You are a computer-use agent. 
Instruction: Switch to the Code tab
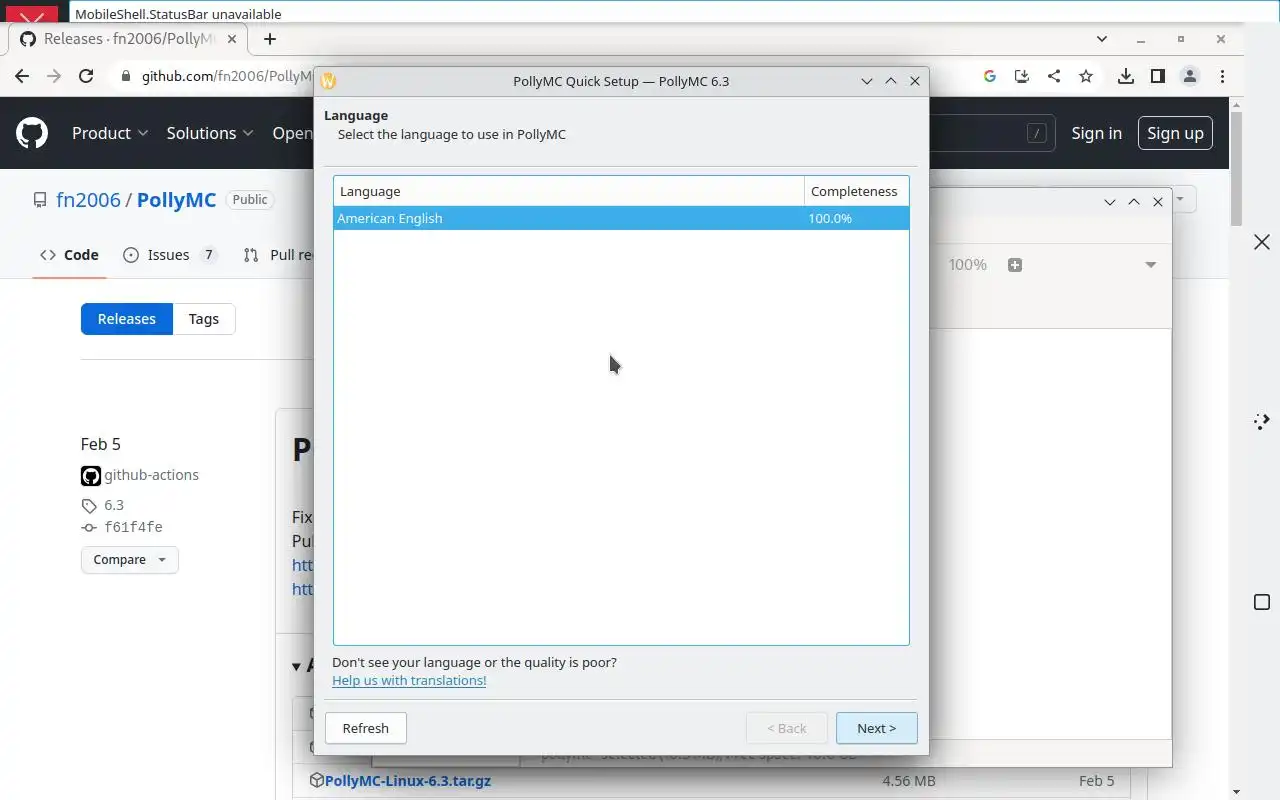[x=69, y=255]
